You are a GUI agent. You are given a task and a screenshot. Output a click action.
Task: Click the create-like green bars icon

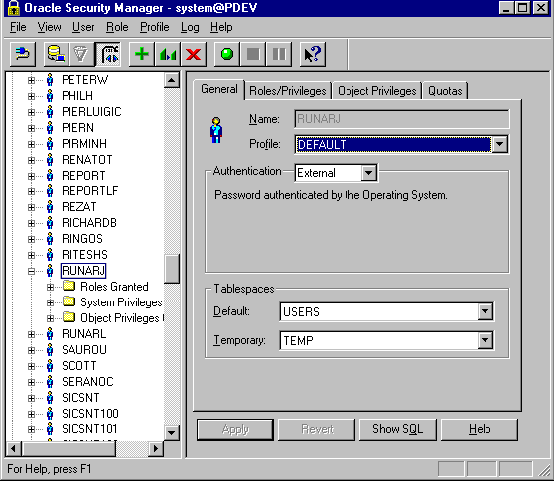168,54
